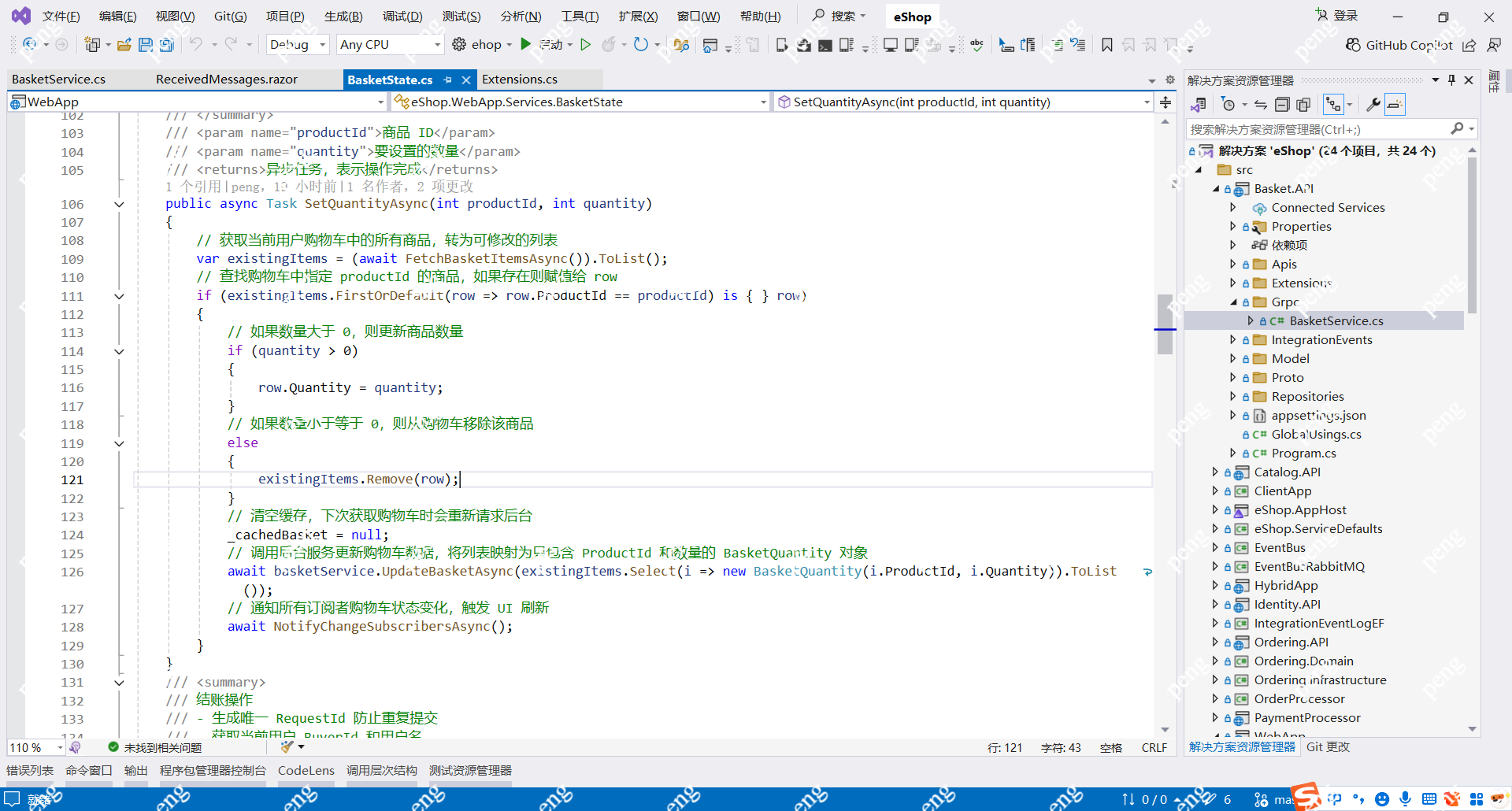This screenshot has width=1512, height=811.
Task: Expand the Catalog.API project node
Action: 1214,472
